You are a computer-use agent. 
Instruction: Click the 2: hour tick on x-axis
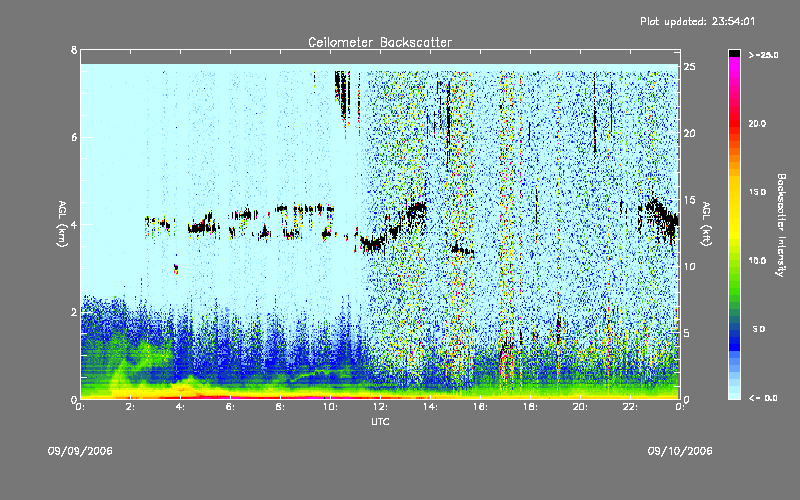coord(130,407)
